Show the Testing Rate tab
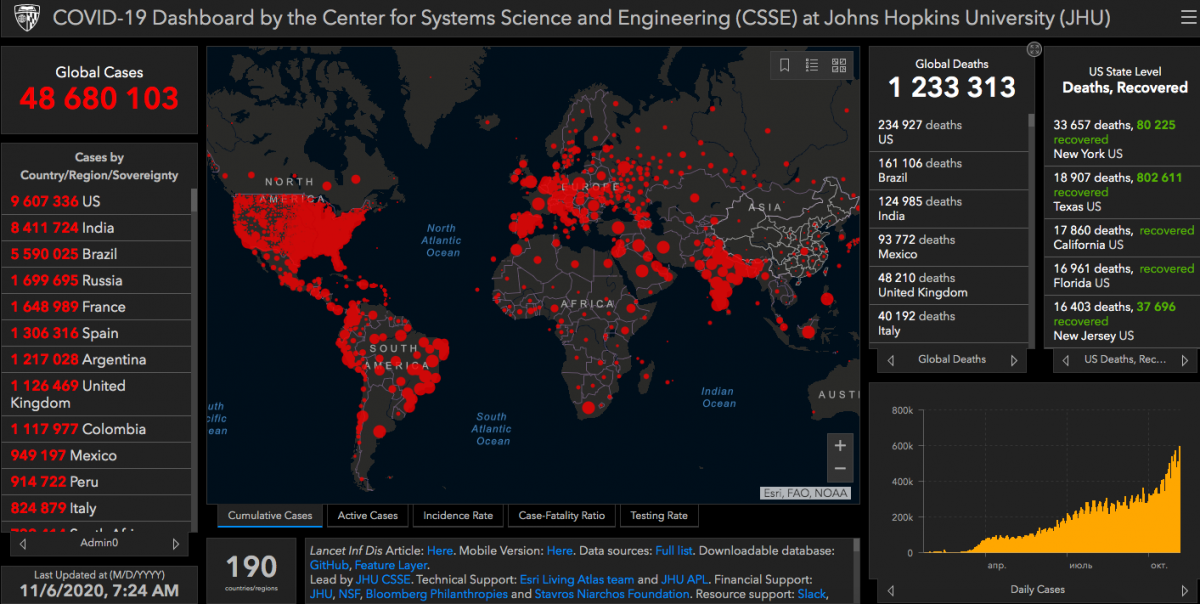Viewport: 1200px width, 604px height. pyautogui.click(x=659, y=516)
